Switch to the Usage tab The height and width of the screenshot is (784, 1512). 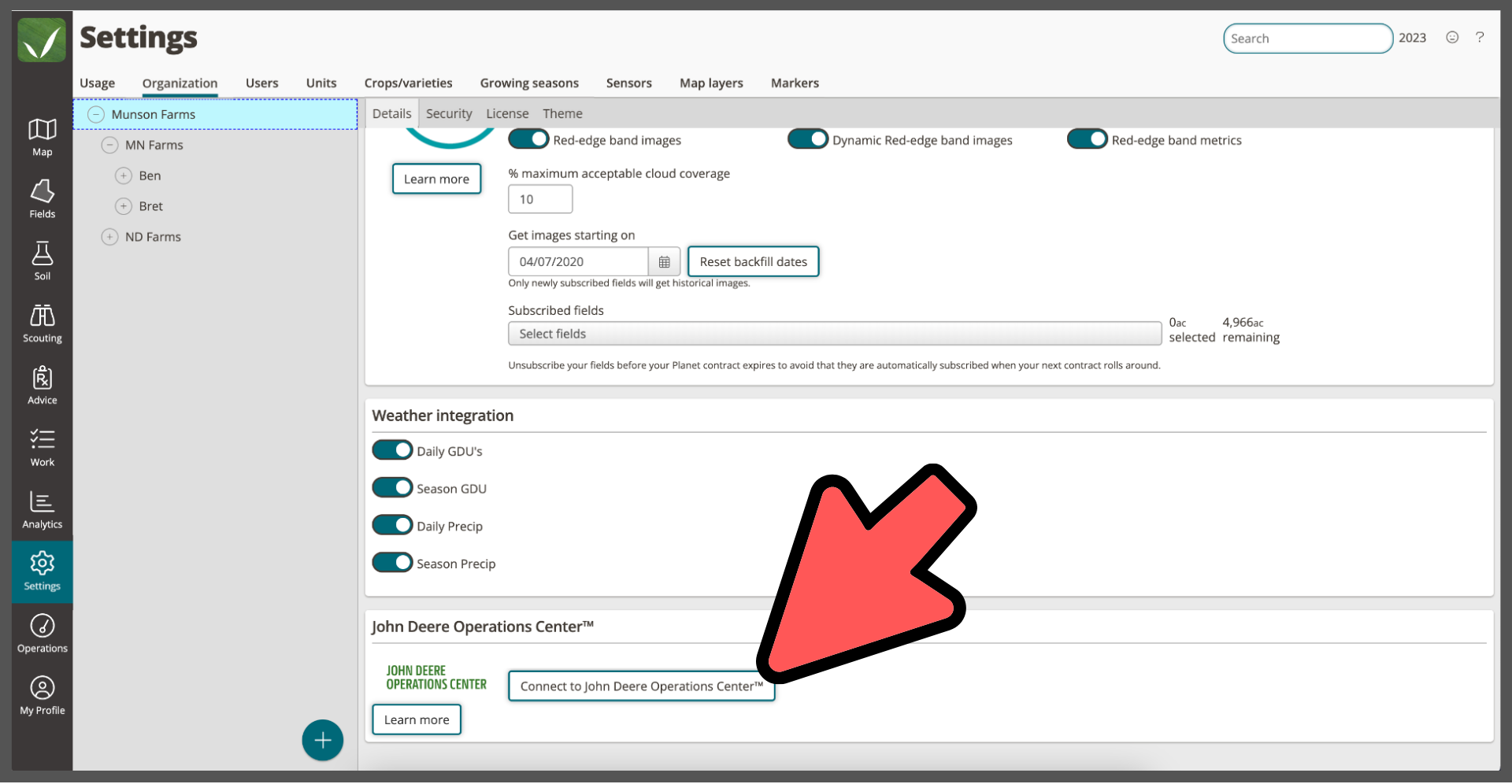tap(97, 83)
